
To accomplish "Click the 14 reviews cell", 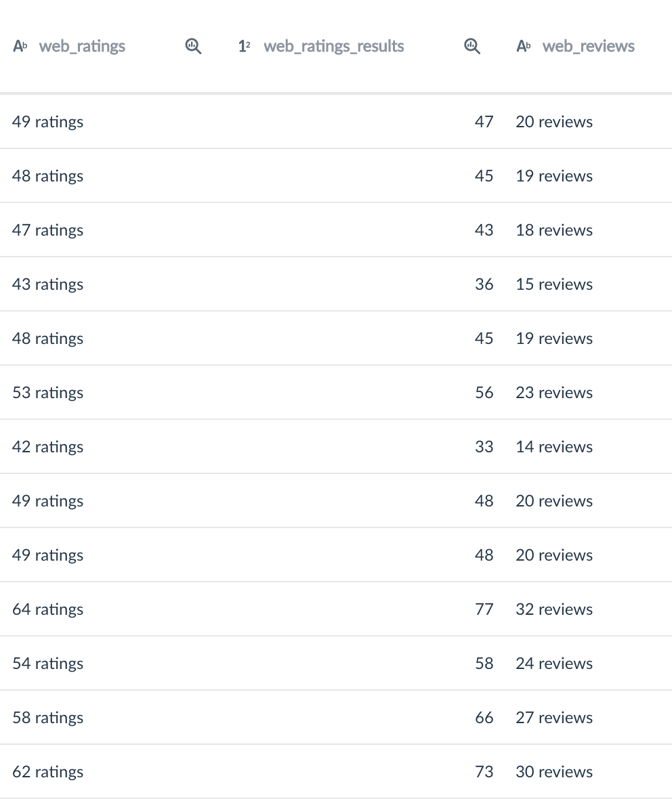I will pyautogui.click(x=554, y=446).
